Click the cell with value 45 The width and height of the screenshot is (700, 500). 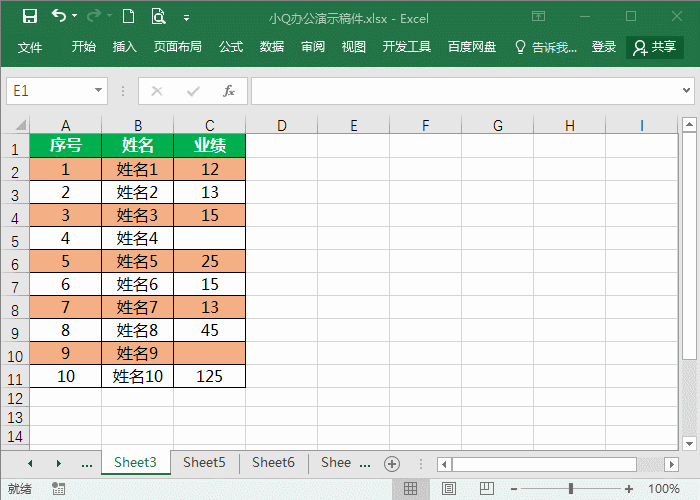[209, 330]
